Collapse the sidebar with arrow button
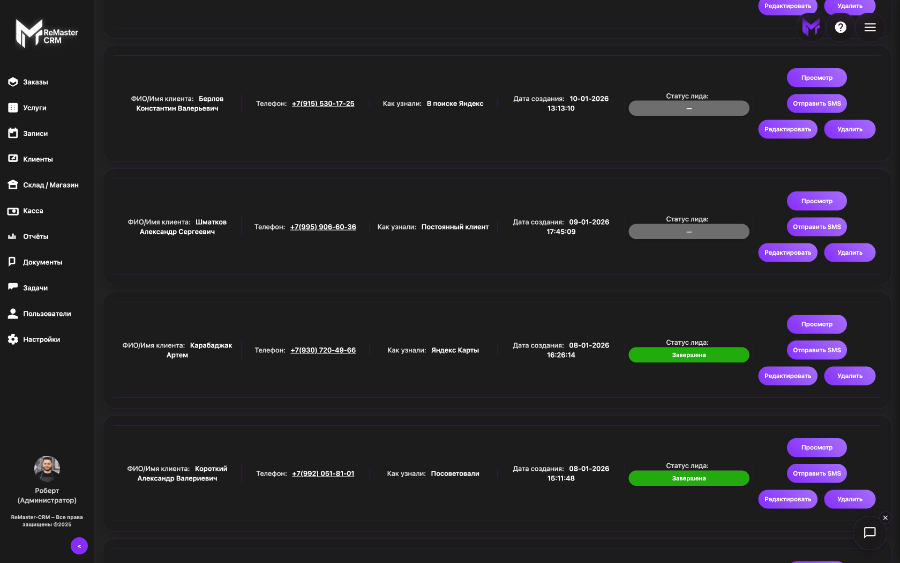The width and height of the screenshot is (900, 563). 79,546
